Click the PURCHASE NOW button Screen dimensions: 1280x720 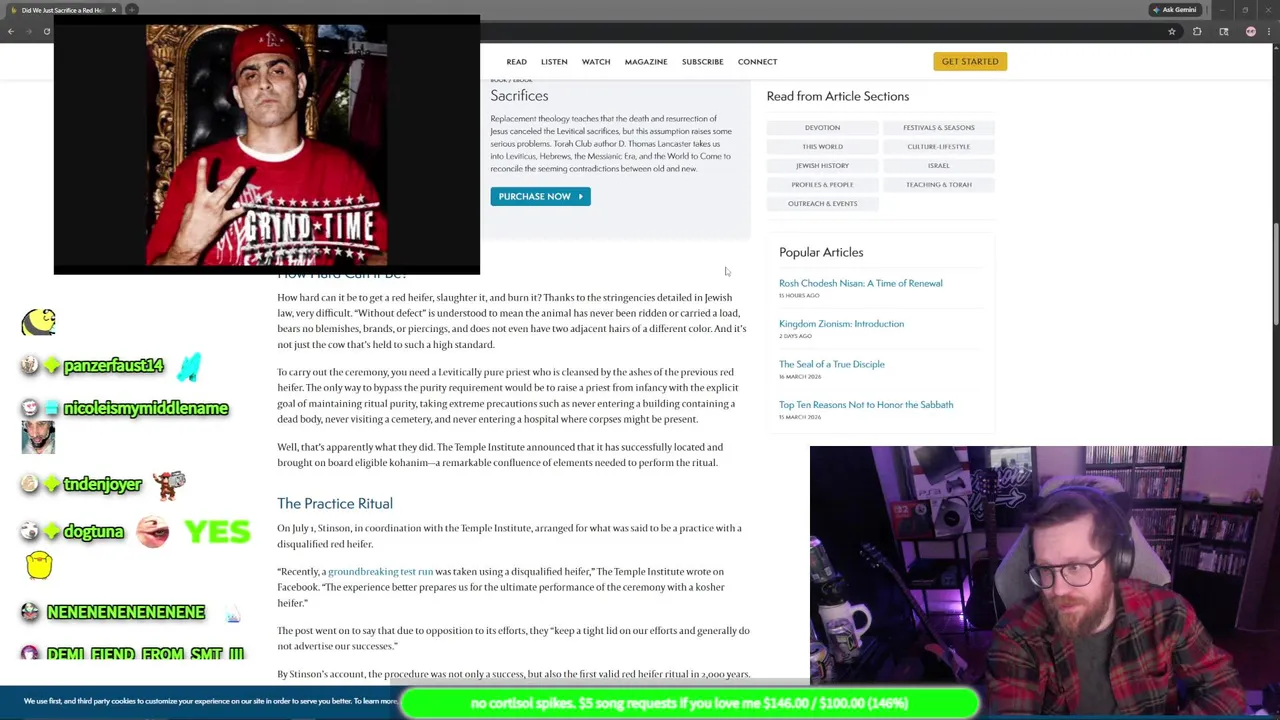tap(540, 196)
